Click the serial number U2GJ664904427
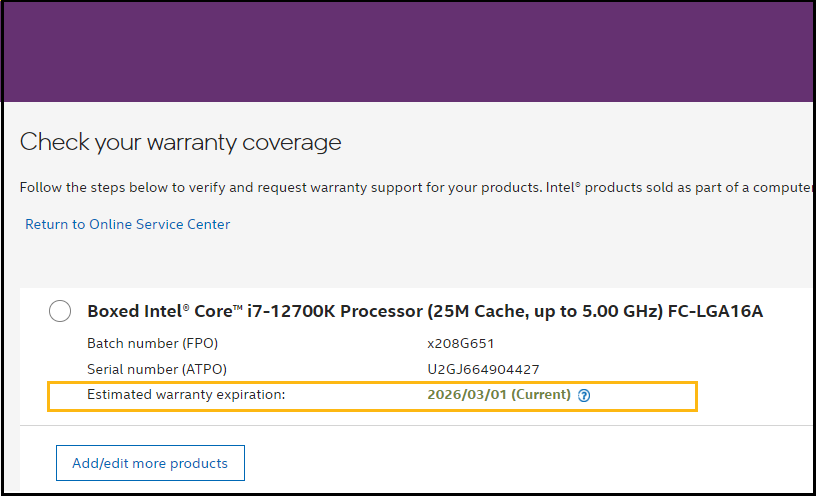The width and height of the screenshot is (818, 500). pyautogui.click(x=483, y=370)
